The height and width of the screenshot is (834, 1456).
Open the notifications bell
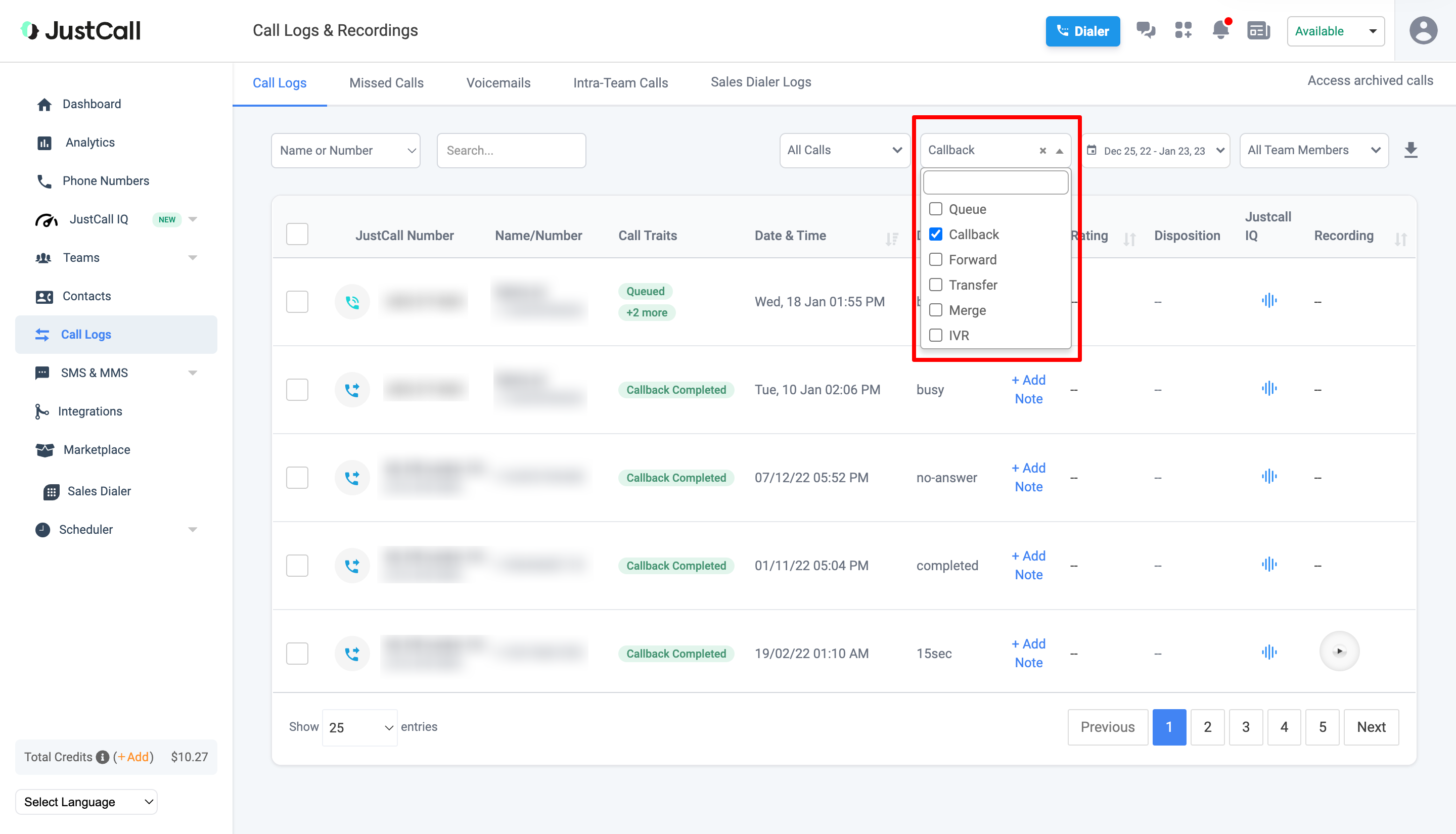(x=1220, y=30)
